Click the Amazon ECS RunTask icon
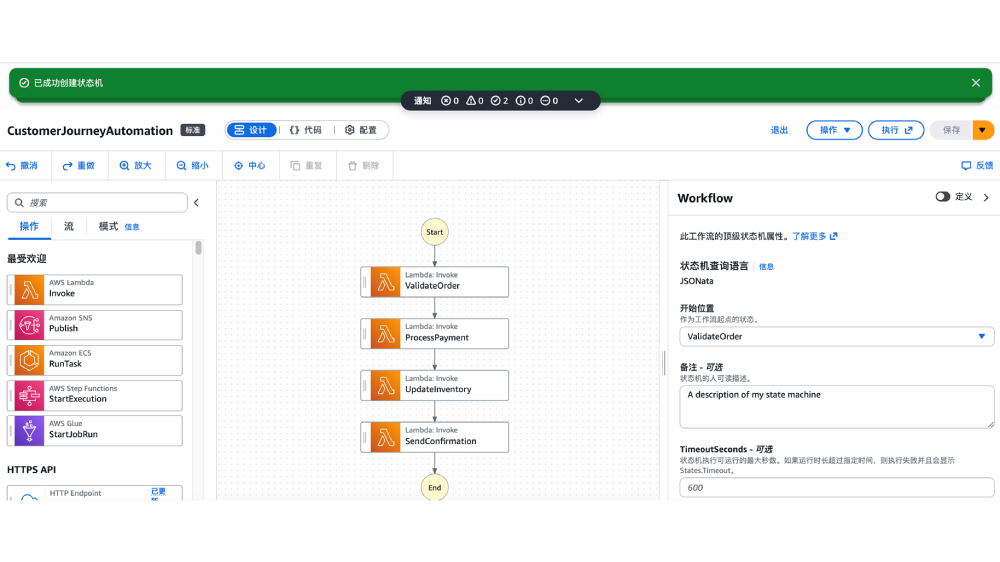 [30, 360]
